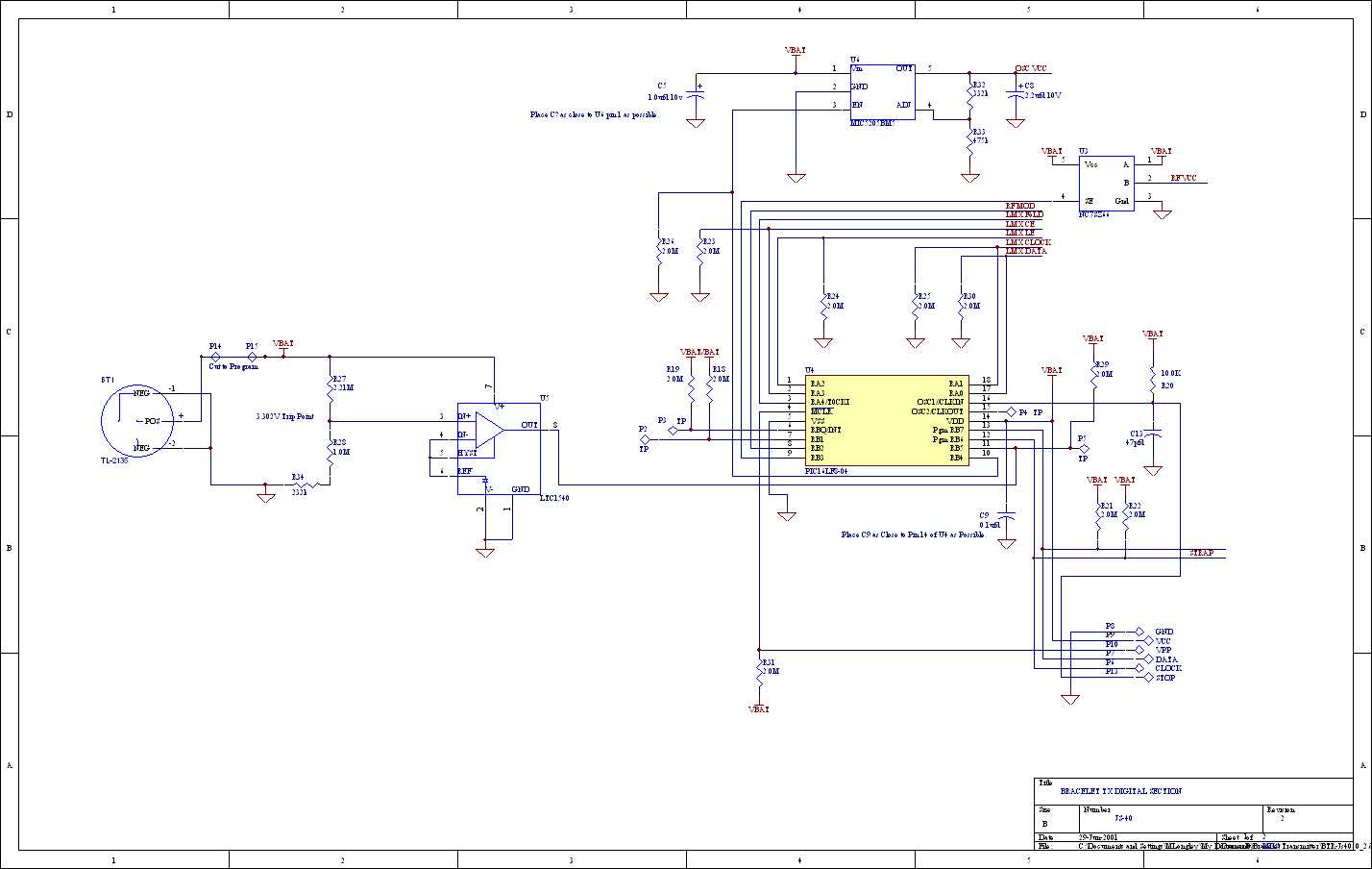
Task: Click the title block schematic title text
Action: coord(1120,791)
